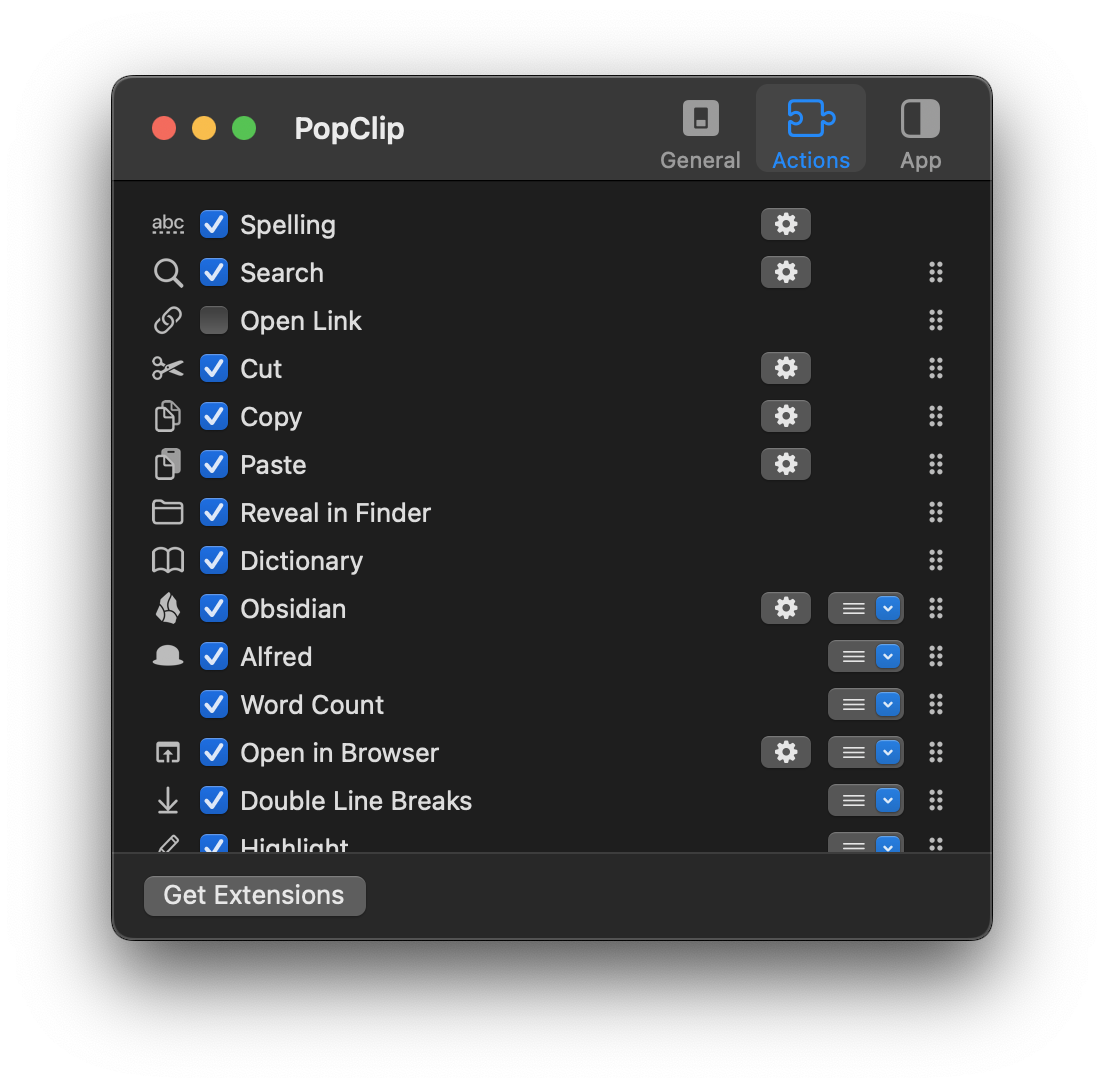Screen dimensions: 1104x1088
Task: Switch to the General tab
Action: click(x=700, y=135)
